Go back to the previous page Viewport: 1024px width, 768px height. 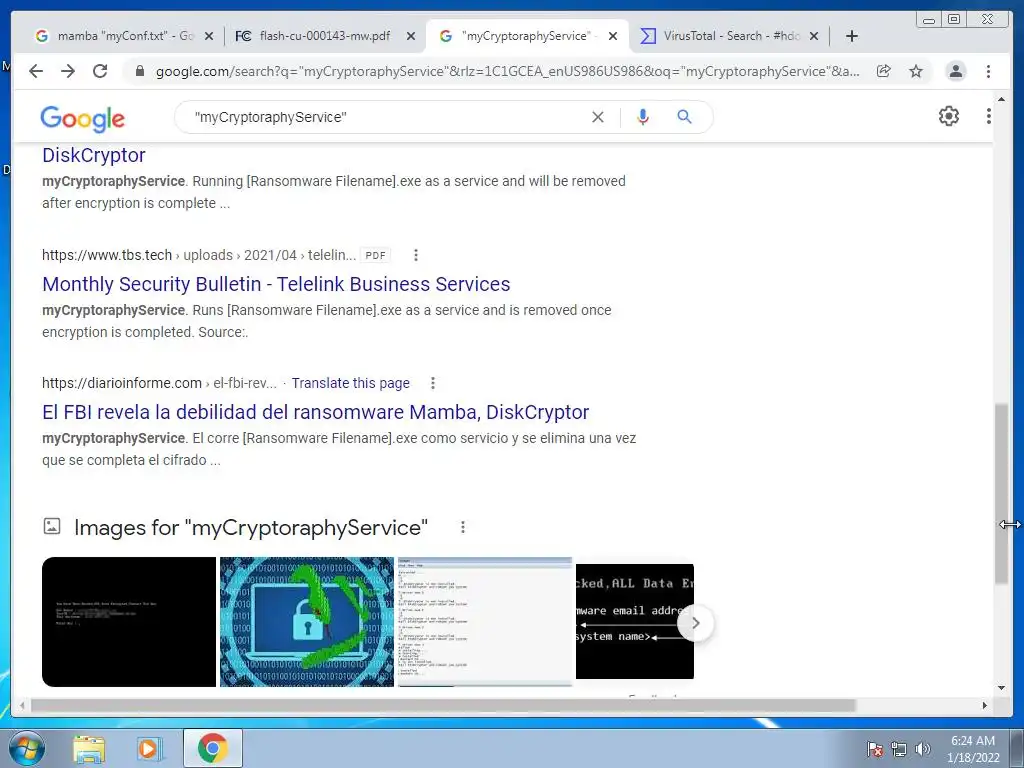point(36,71)
